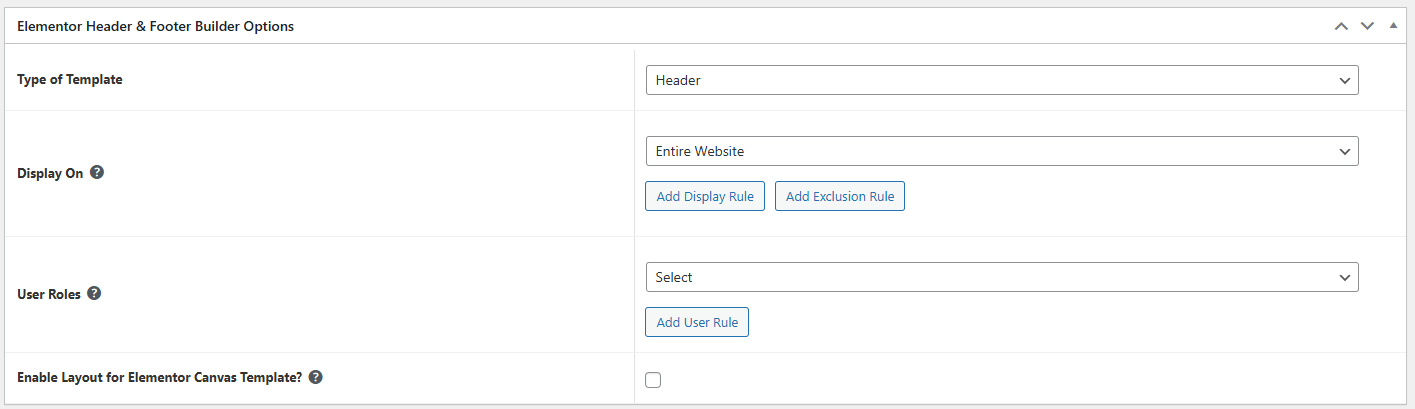
Task: Enable layout for Elementor Canvas Template checkbox
Action: (653, 379)
